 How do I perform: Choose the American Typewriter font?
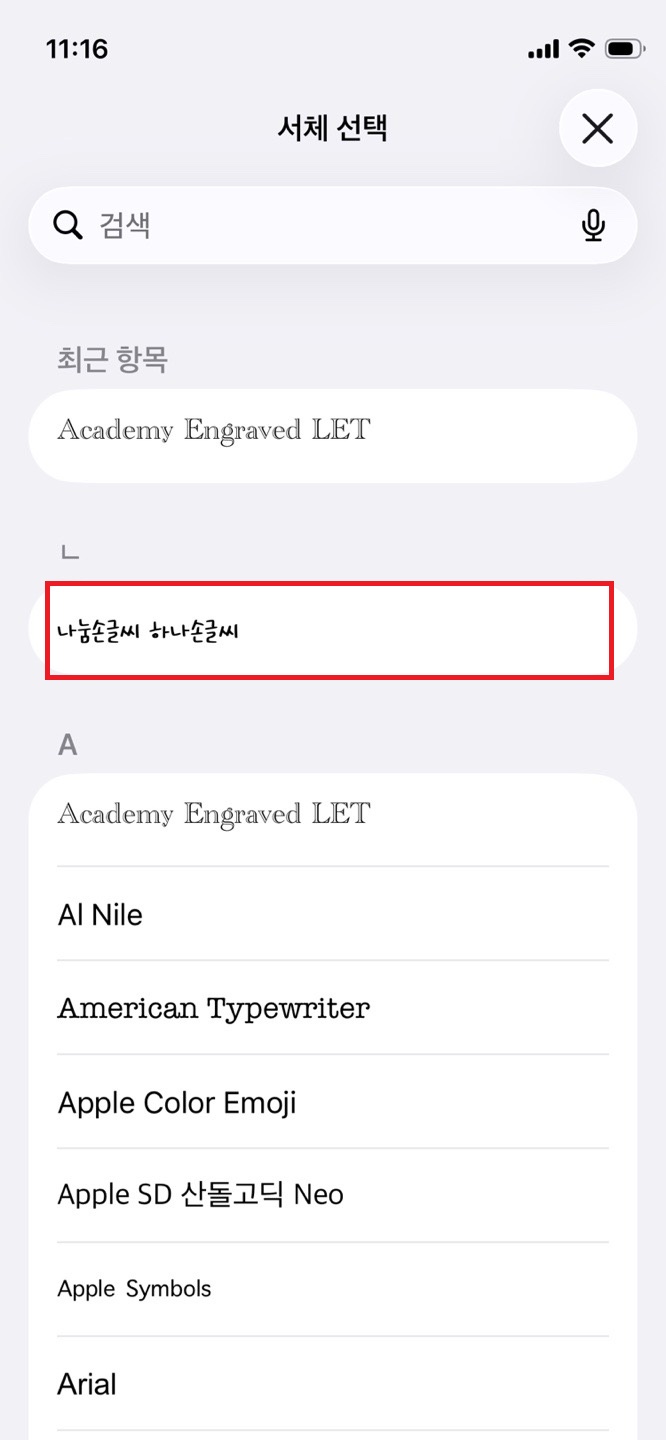pyautogui.click(x=333, y=1008)
